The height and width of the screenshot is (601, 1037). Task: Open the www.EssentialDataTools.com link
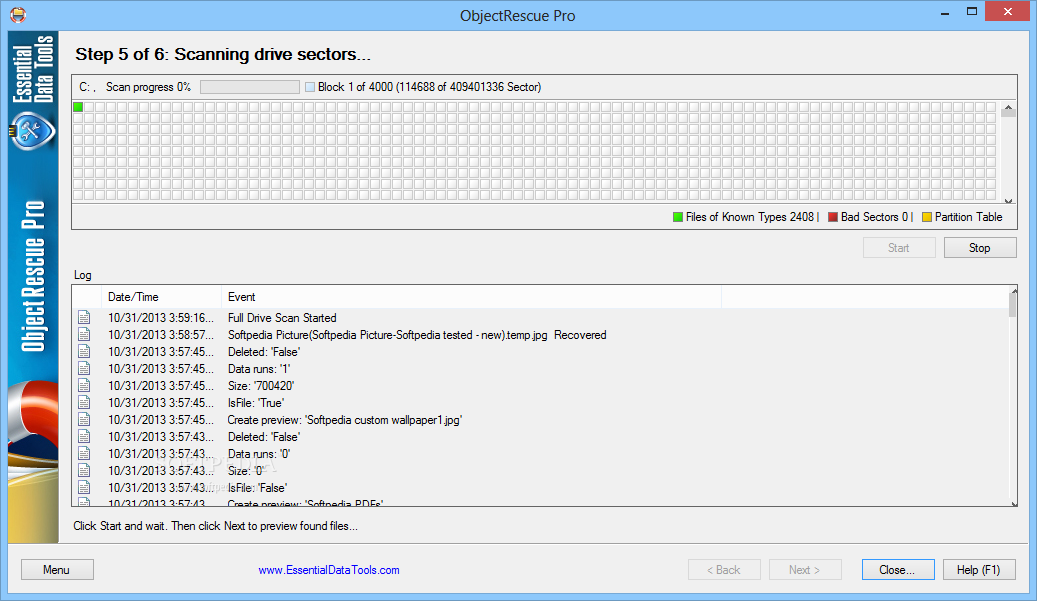pyautogui.click(x=329, y=570)
